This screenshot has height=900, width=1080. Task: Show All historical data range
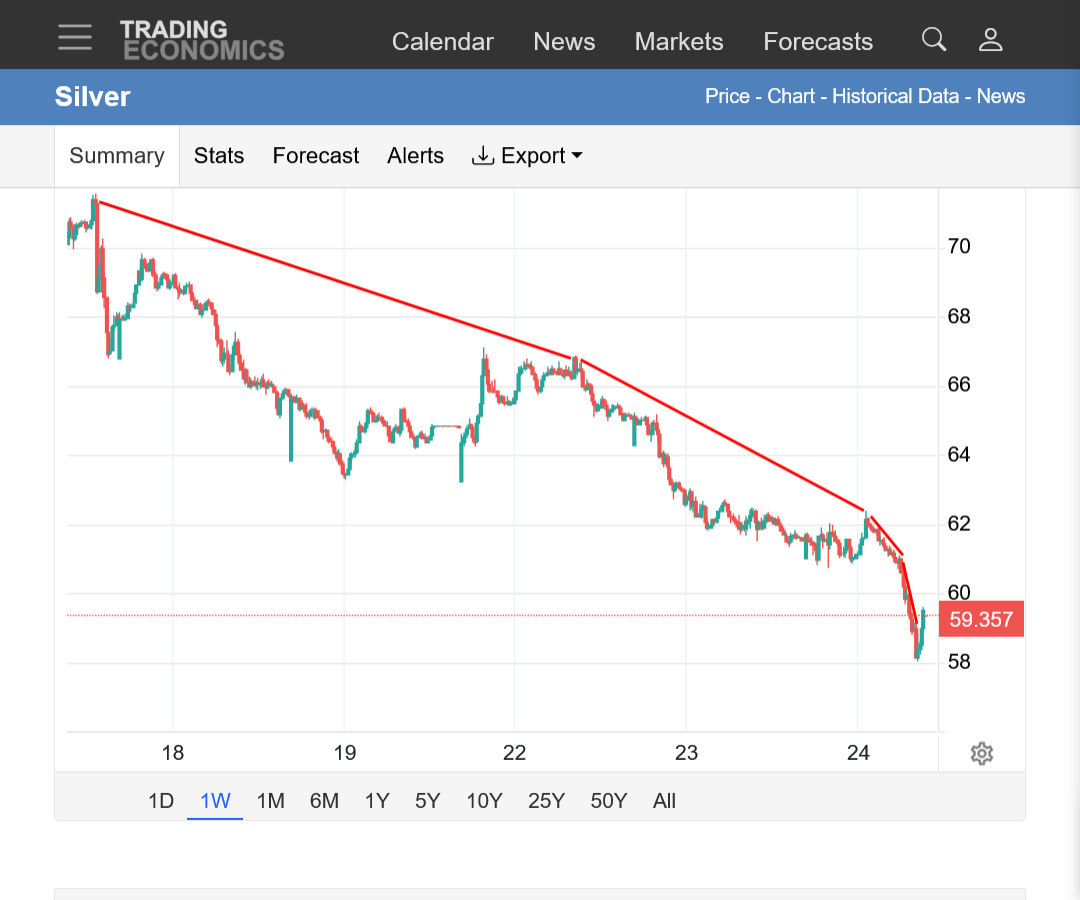pos(664,801)
